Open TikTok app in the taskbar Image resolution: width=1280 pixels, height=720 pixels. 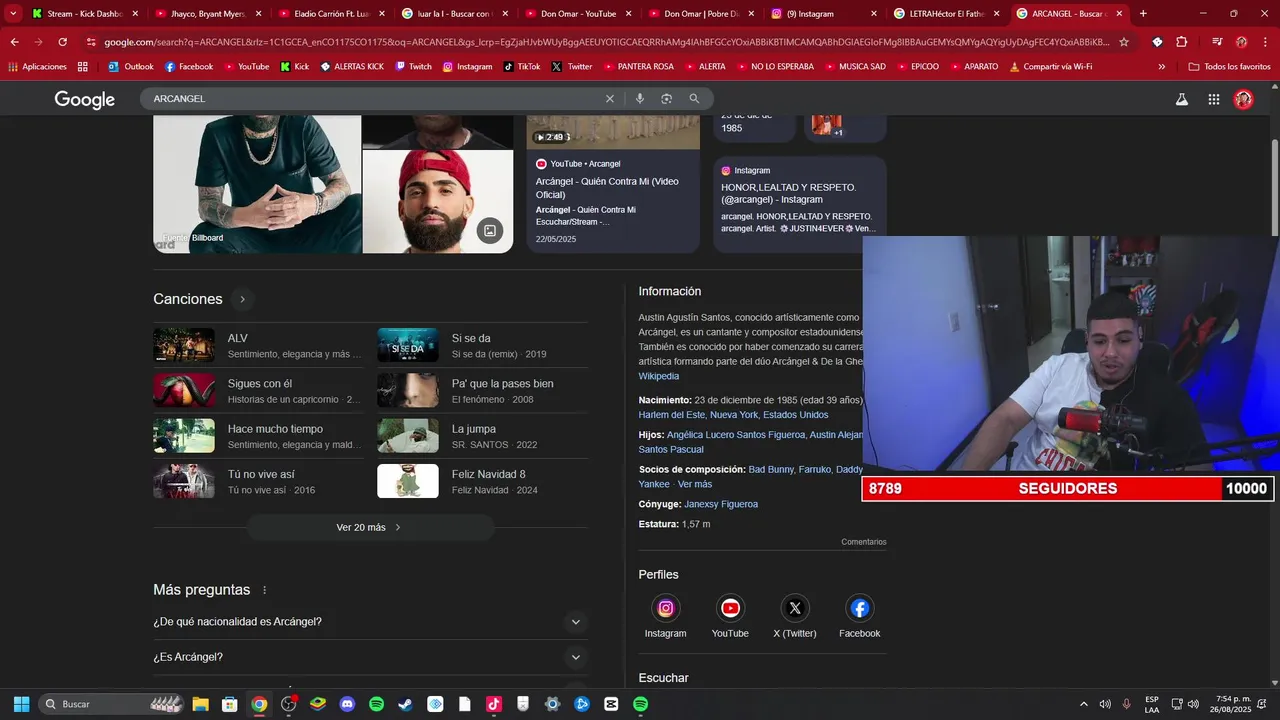pyautogui.click(x=493, y=704)
